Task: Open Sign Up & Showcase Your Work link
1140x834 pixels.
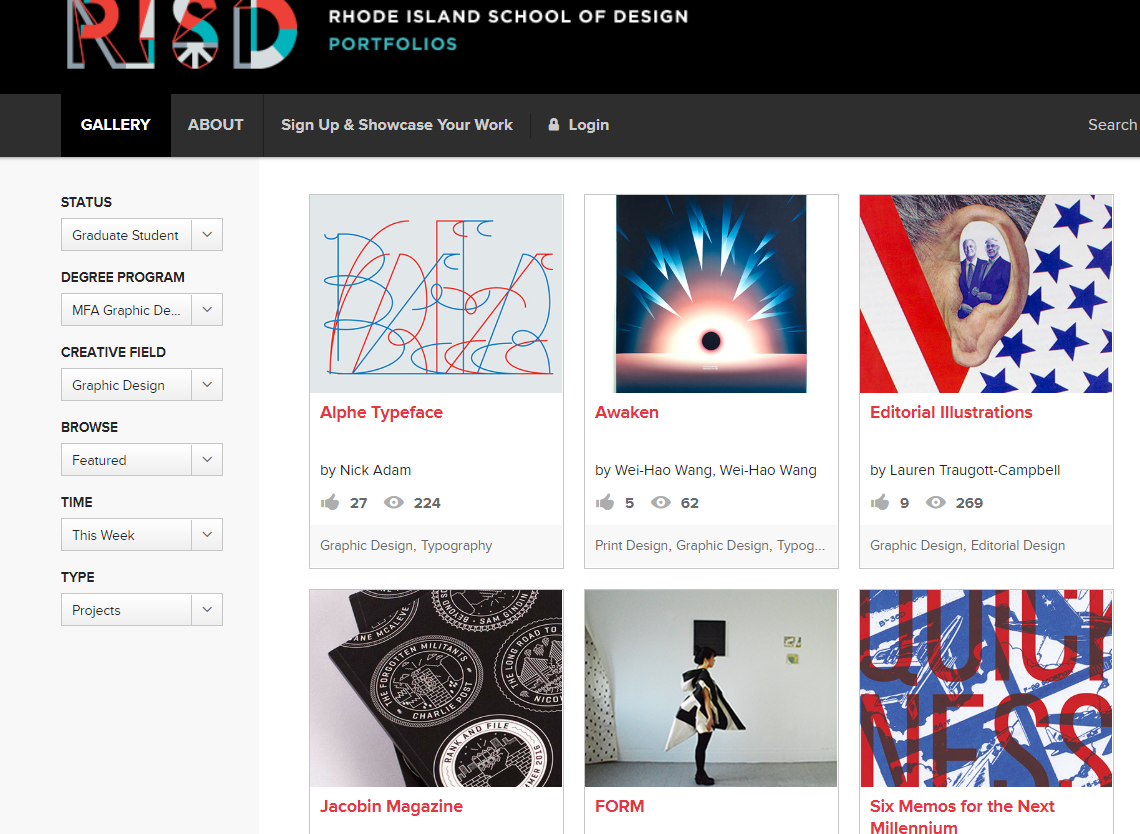Action: coord(397,125)
